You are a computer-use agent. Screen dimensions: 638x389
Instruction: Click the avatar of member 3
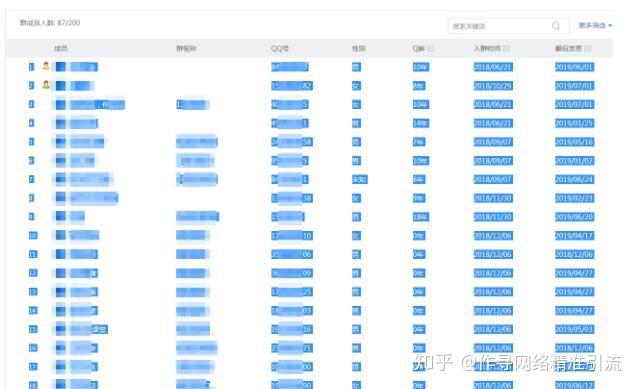point(60,105)
